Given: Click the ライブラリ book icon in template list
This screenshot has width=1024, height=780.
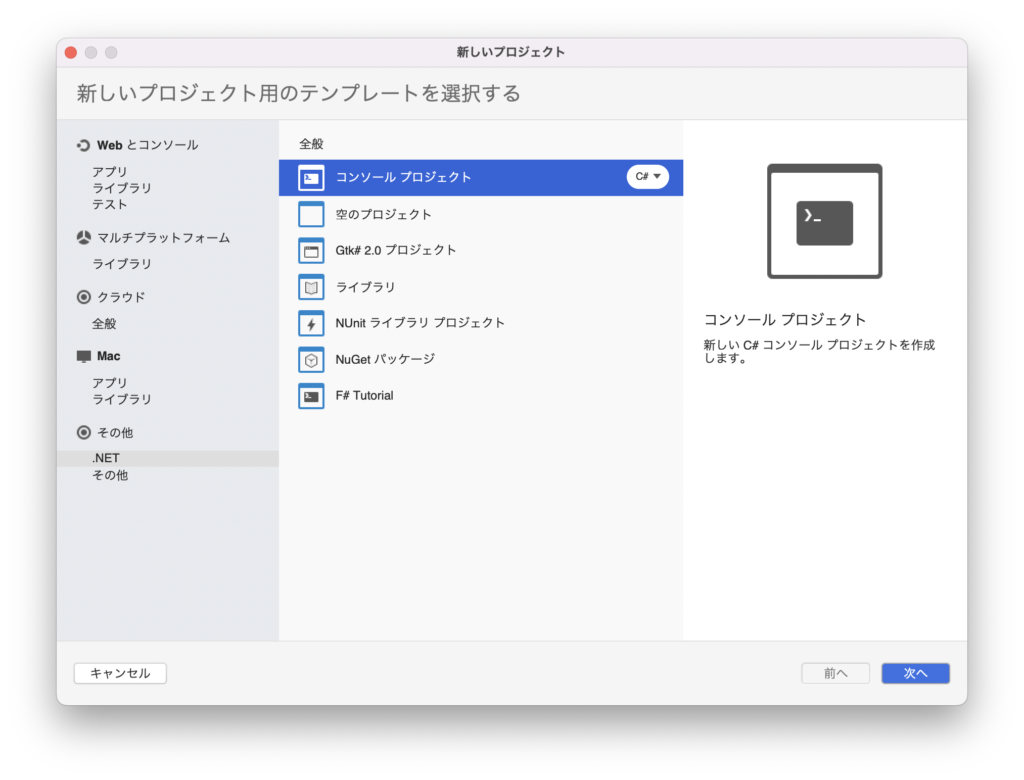Looking at the screenshot, I should click(x=311, y=287).
